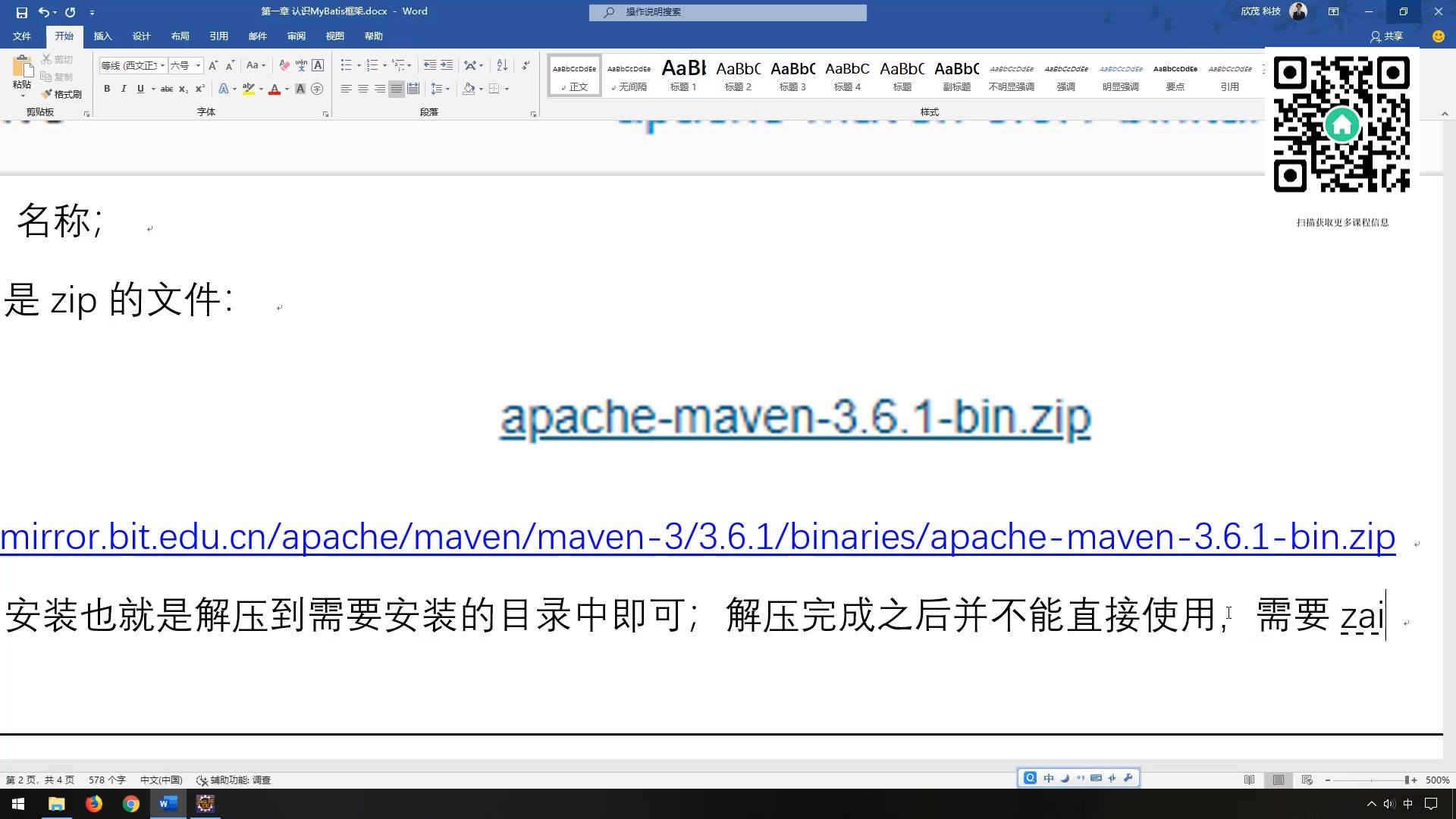The height and width of the screenshot is (819, 1456).
Task: Click the 操作说明搜索 search box
Action: [x=728, y=12]
